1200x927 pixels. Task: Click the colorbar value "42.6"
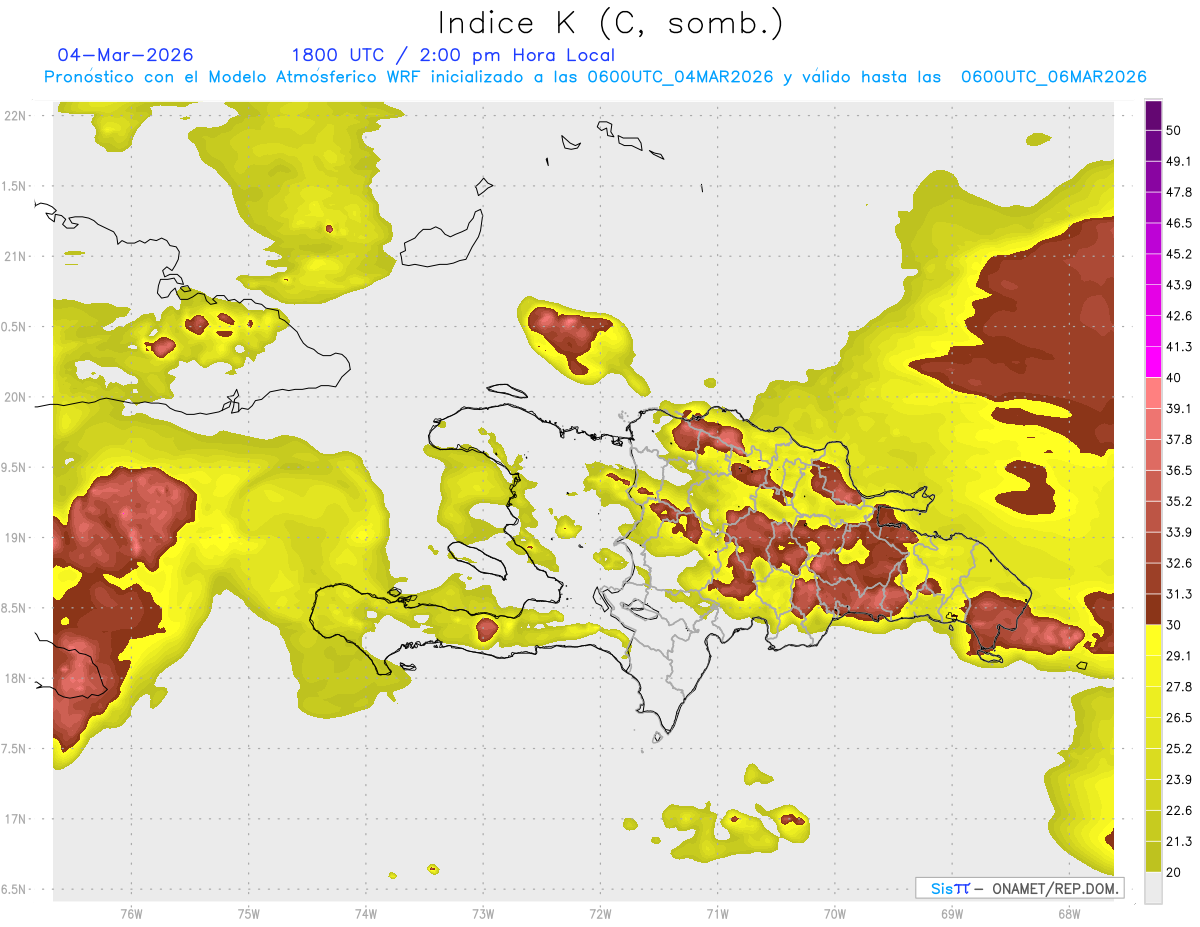click(x=1179, y=316)
